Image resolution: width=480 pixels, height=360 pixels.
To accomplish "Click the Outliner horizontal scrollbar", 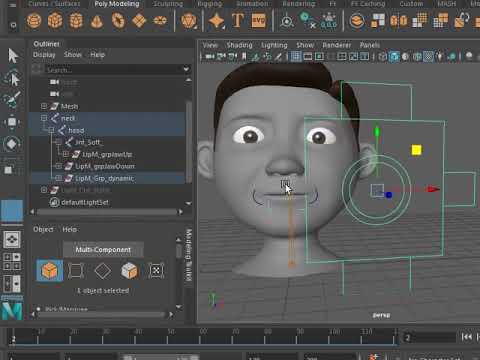I will click(x=107, y=212).
